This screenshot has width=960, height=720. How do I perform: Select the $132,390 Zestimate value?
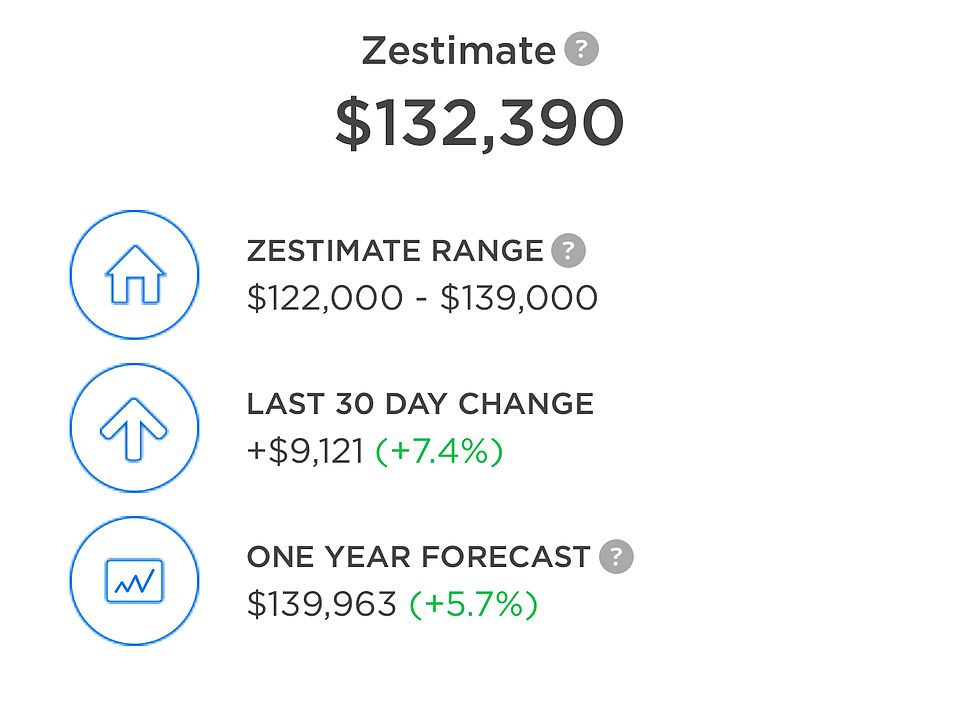point(479,123)
